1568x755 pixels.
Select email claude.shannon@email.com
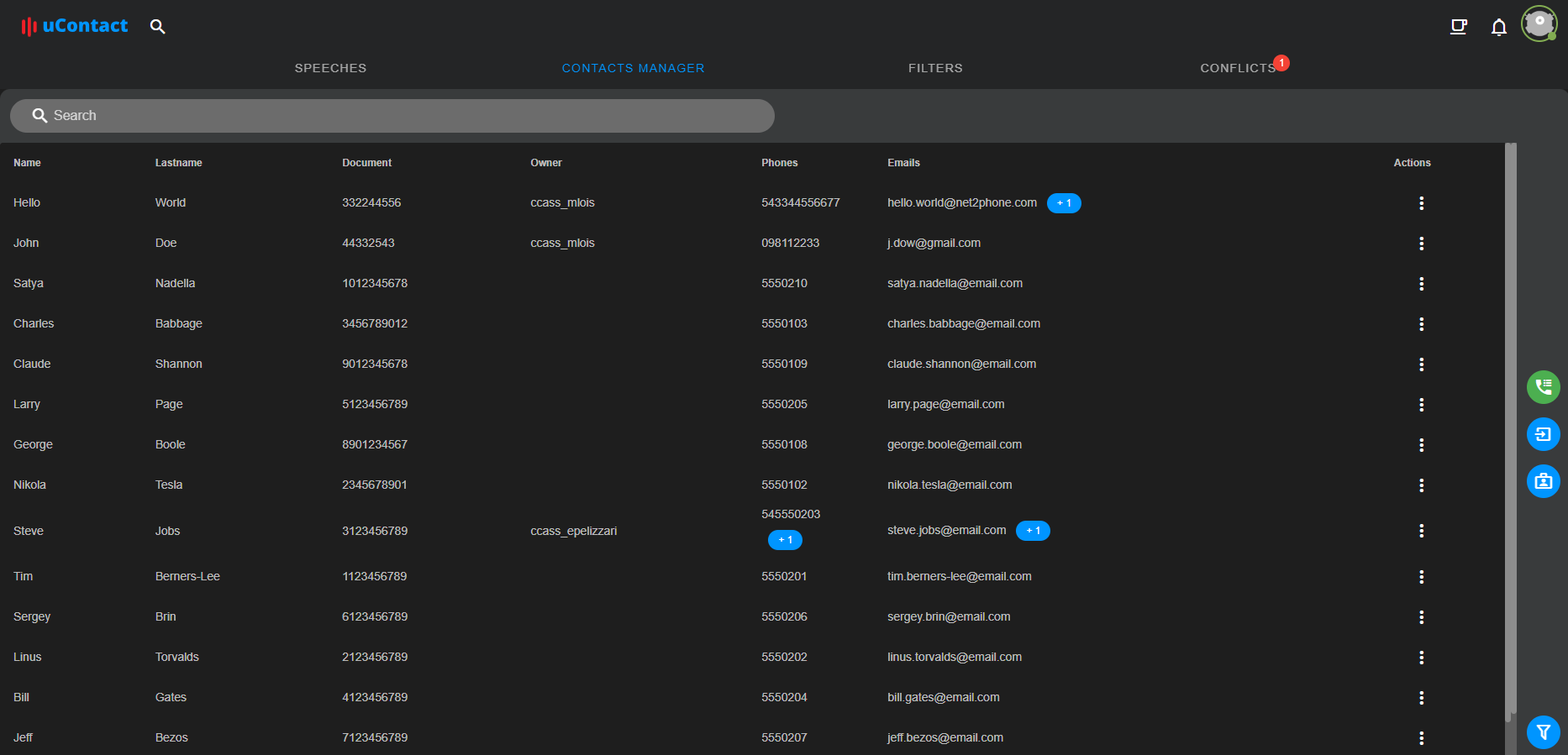(x=961, y=364)
